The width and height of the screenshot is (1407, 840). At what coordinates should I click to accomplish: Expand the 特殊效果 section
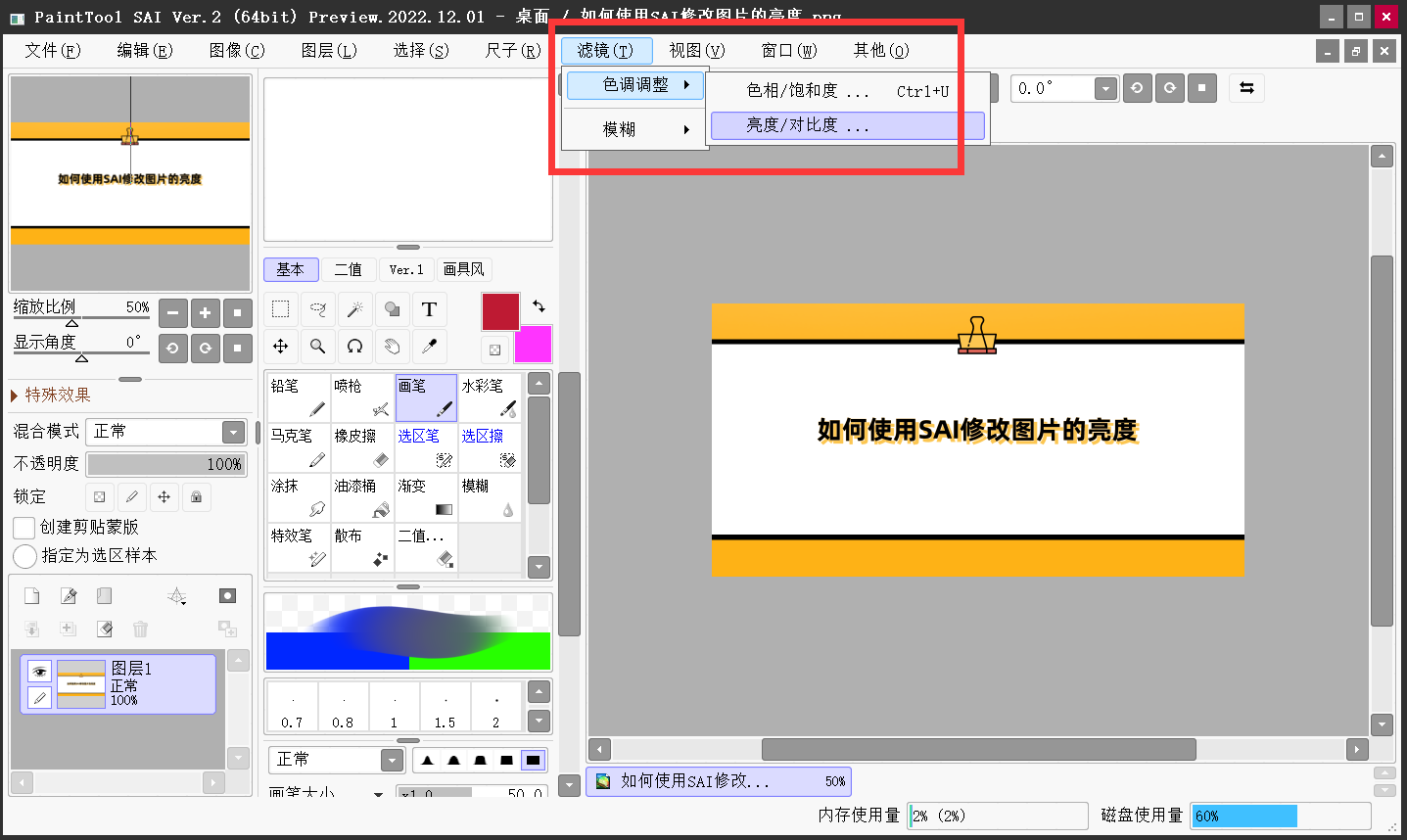(x=51, y=395)
